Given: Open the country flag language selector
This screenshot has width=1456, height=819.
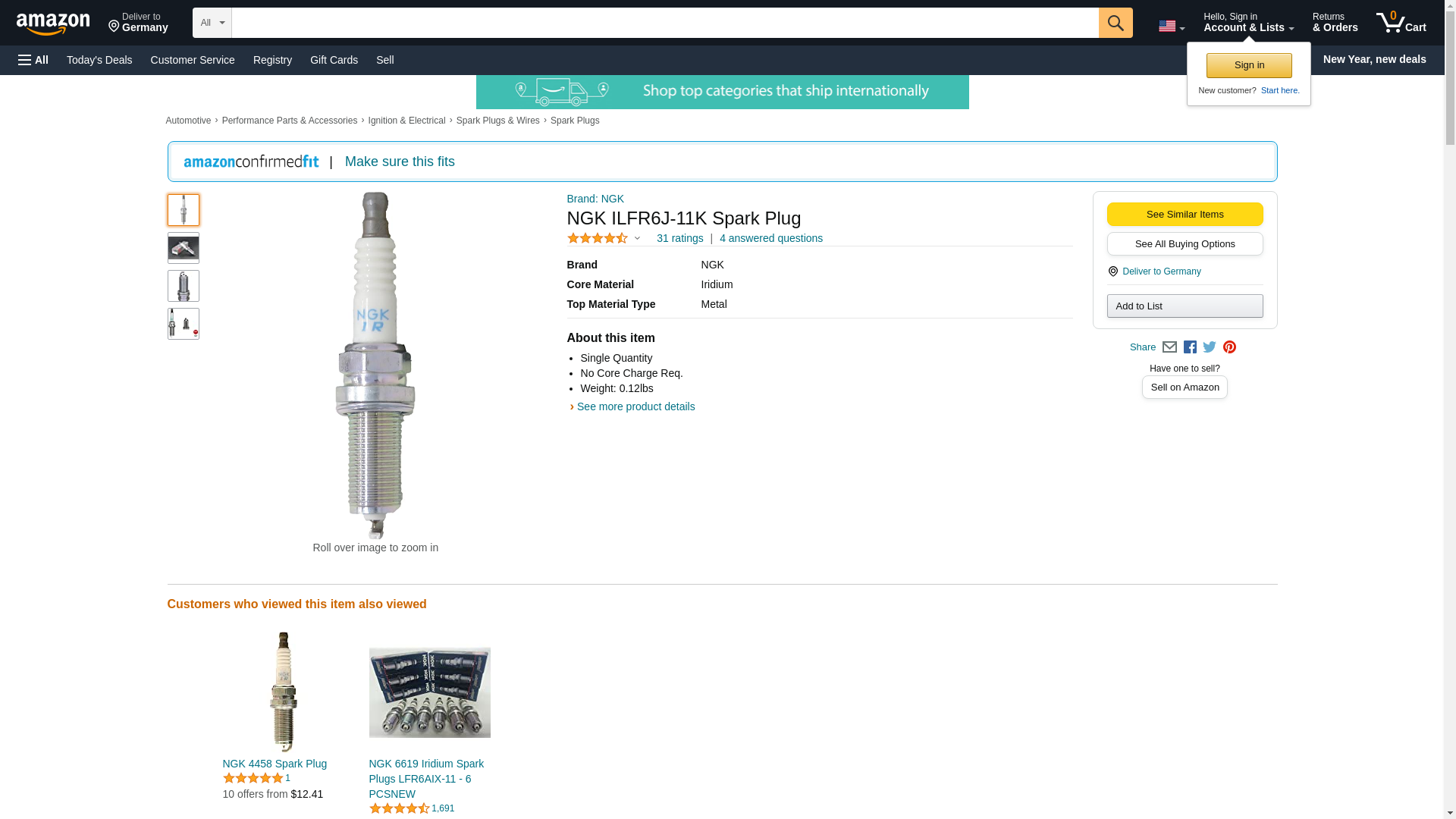Looking at the screenshot, I should 1171,27.
